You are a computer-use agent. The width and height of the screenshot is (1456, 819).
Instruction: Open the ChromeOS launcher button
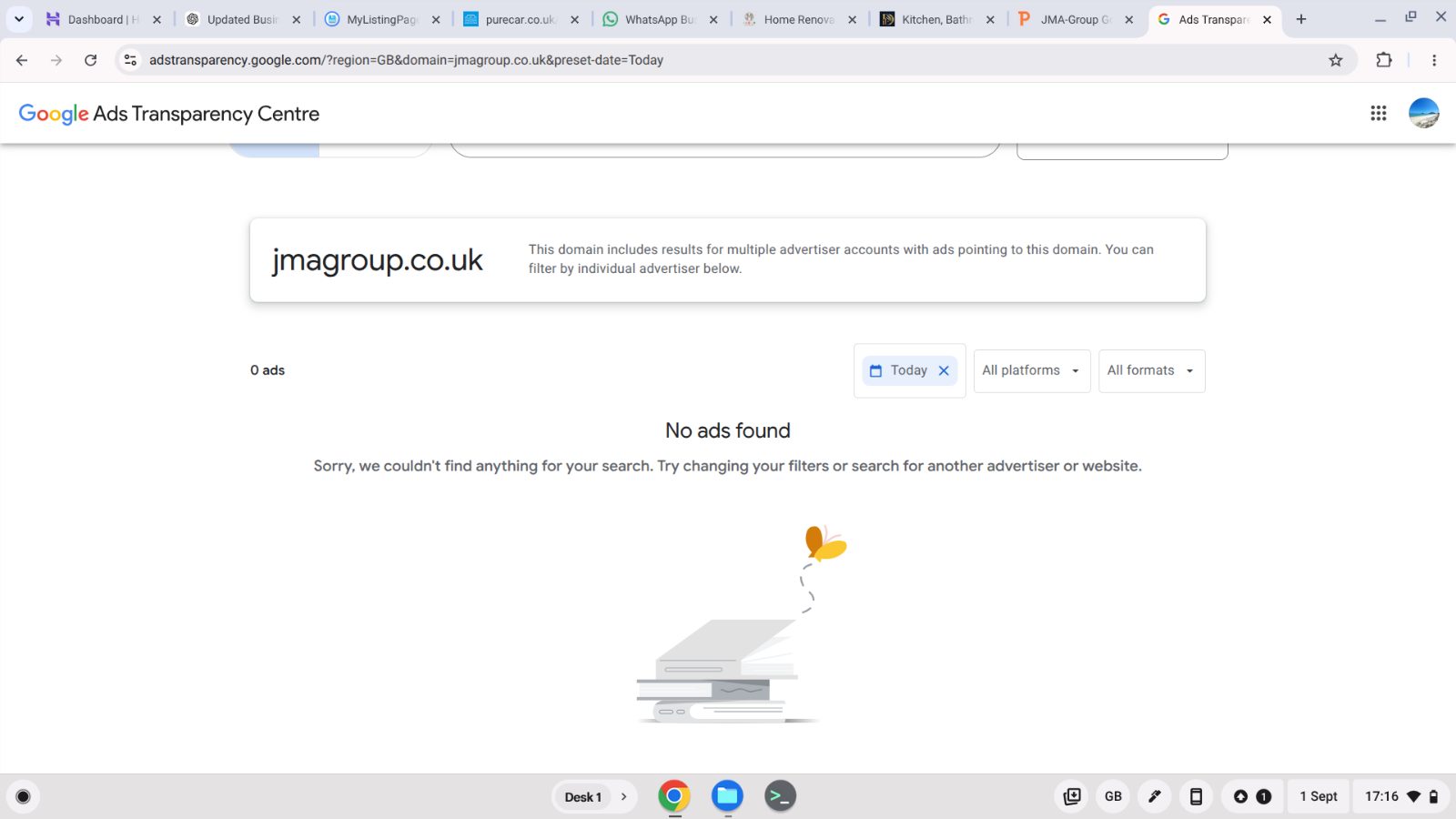(24, 797)
